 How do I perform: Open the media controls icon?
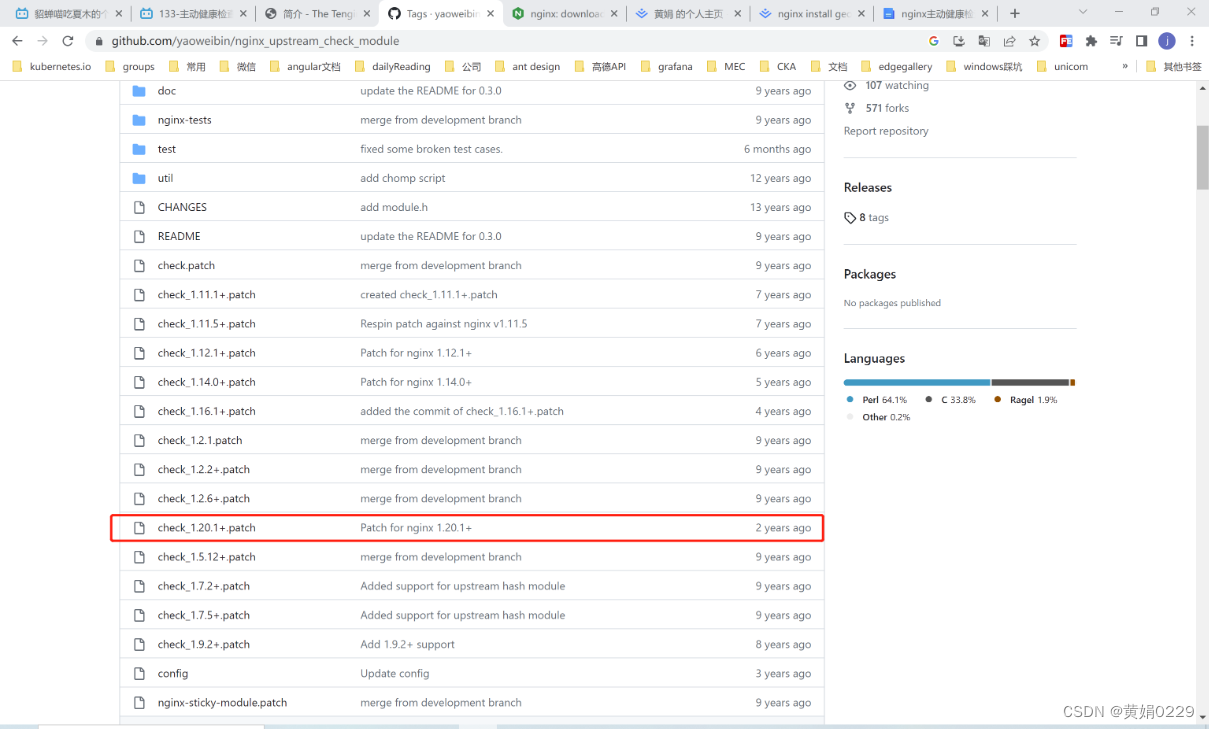coord(1116,41)
